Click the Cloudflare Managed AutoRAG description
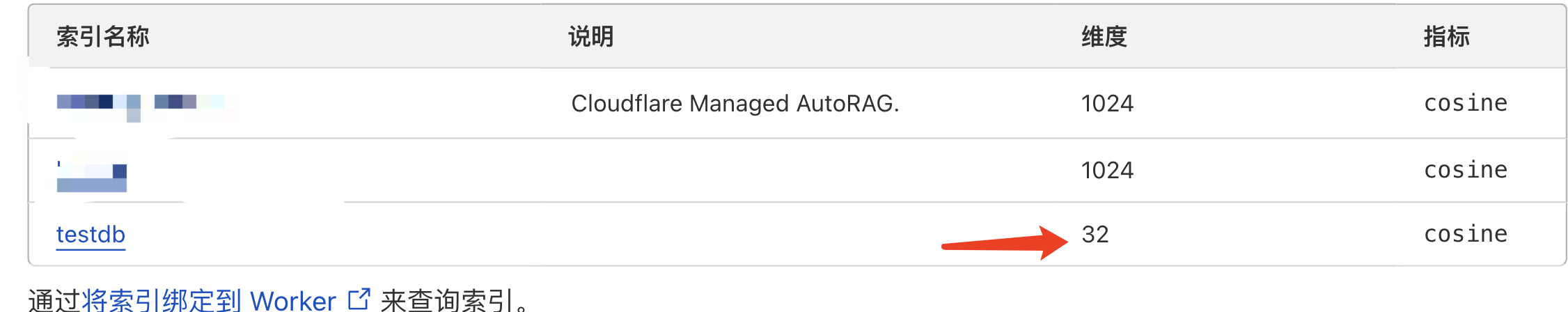 click(x=735, y=104)
